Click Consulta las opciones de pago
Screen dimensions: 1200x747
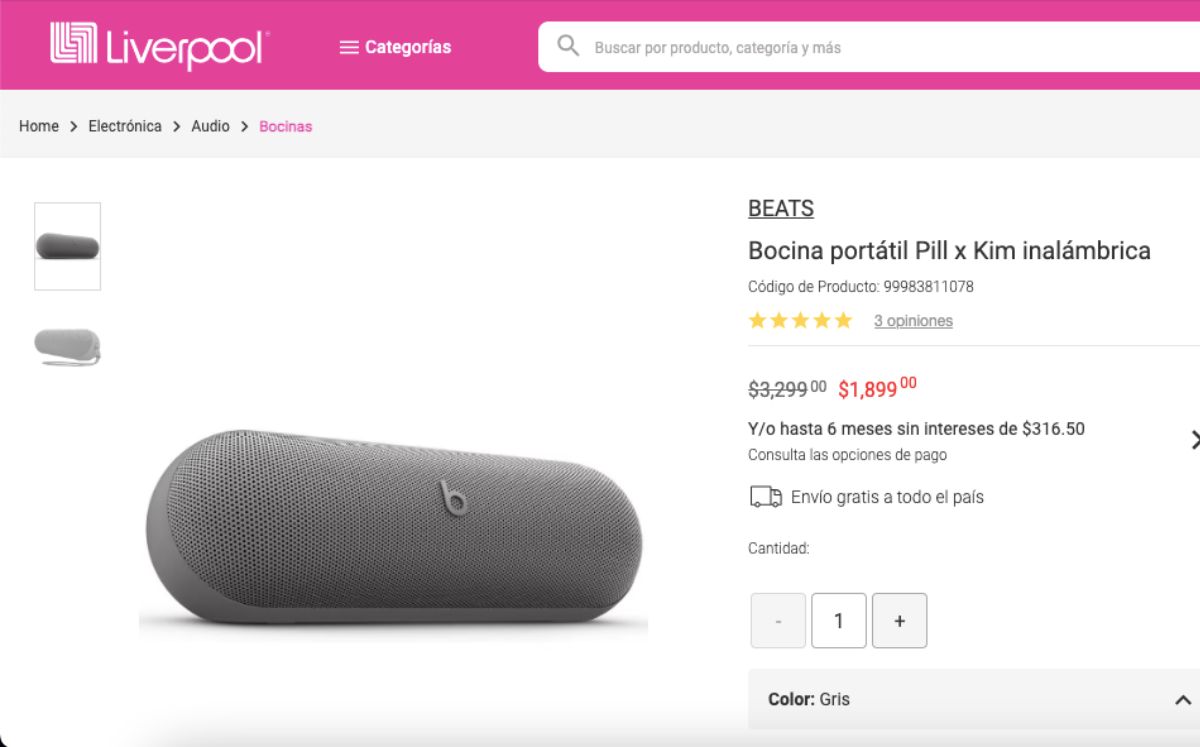pos(847,454)
